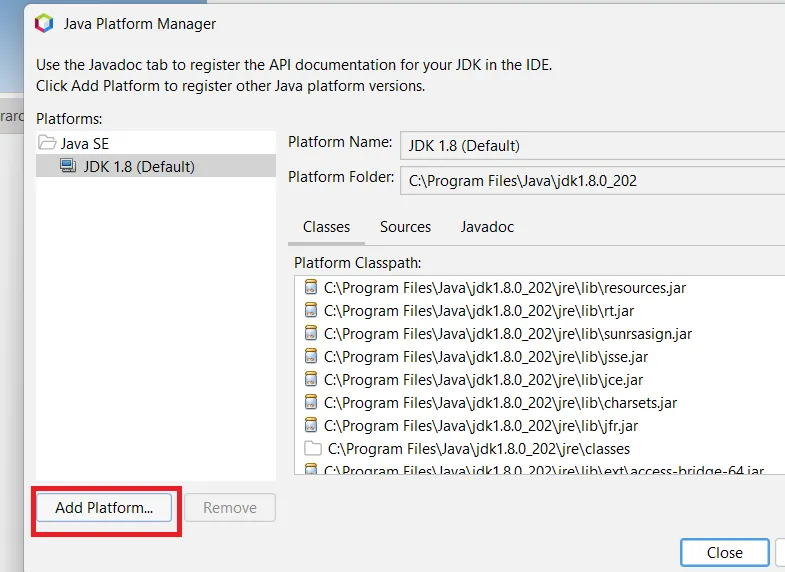This screenshot has width=785, height=572.
Task: Click the jar icon beside resources.jar
Action: point(311,287)
